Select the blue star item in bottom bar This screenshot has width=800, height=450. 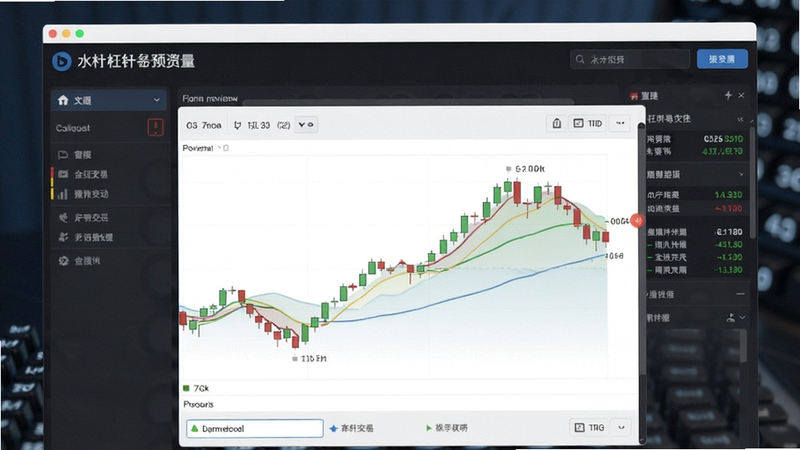pos(352,428)
